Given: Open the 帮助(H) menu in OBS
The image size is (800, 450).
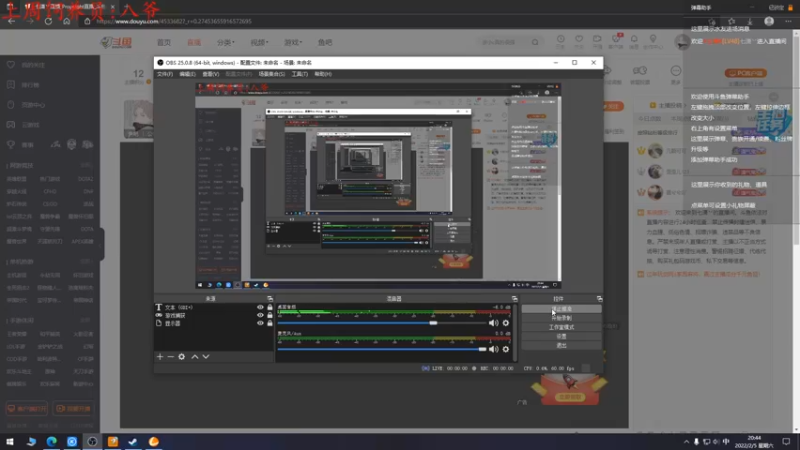Looking at the screenshot, I should click(x=323, y=74).
